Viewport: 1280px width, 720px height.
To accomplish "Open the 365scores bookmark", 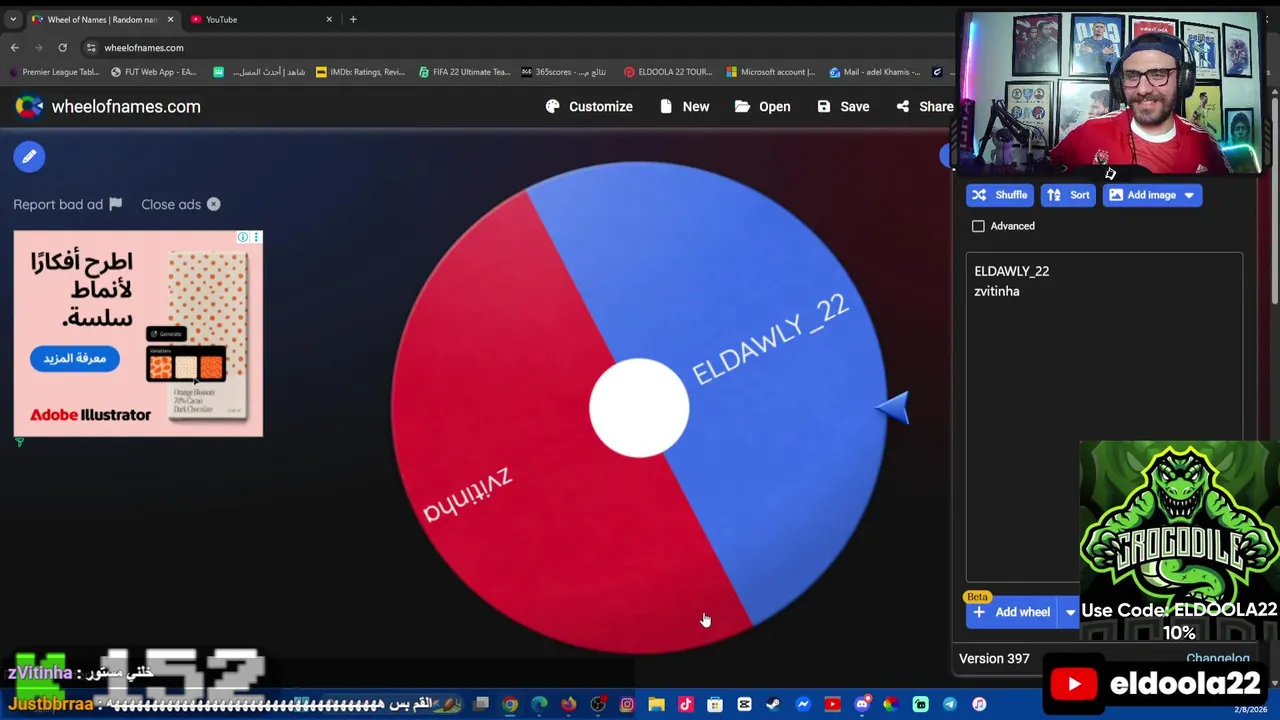I will tap(563, 72).
